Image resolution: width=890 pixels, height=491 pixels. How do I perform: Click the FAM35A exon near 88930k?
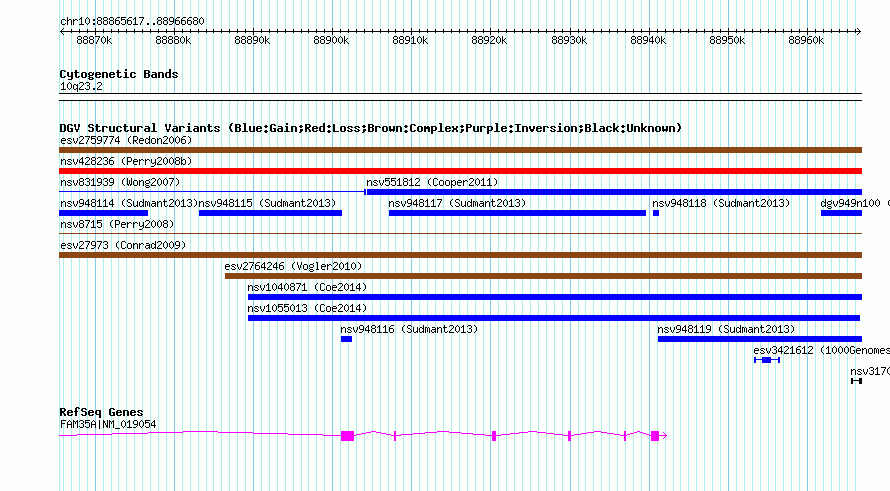569,436
